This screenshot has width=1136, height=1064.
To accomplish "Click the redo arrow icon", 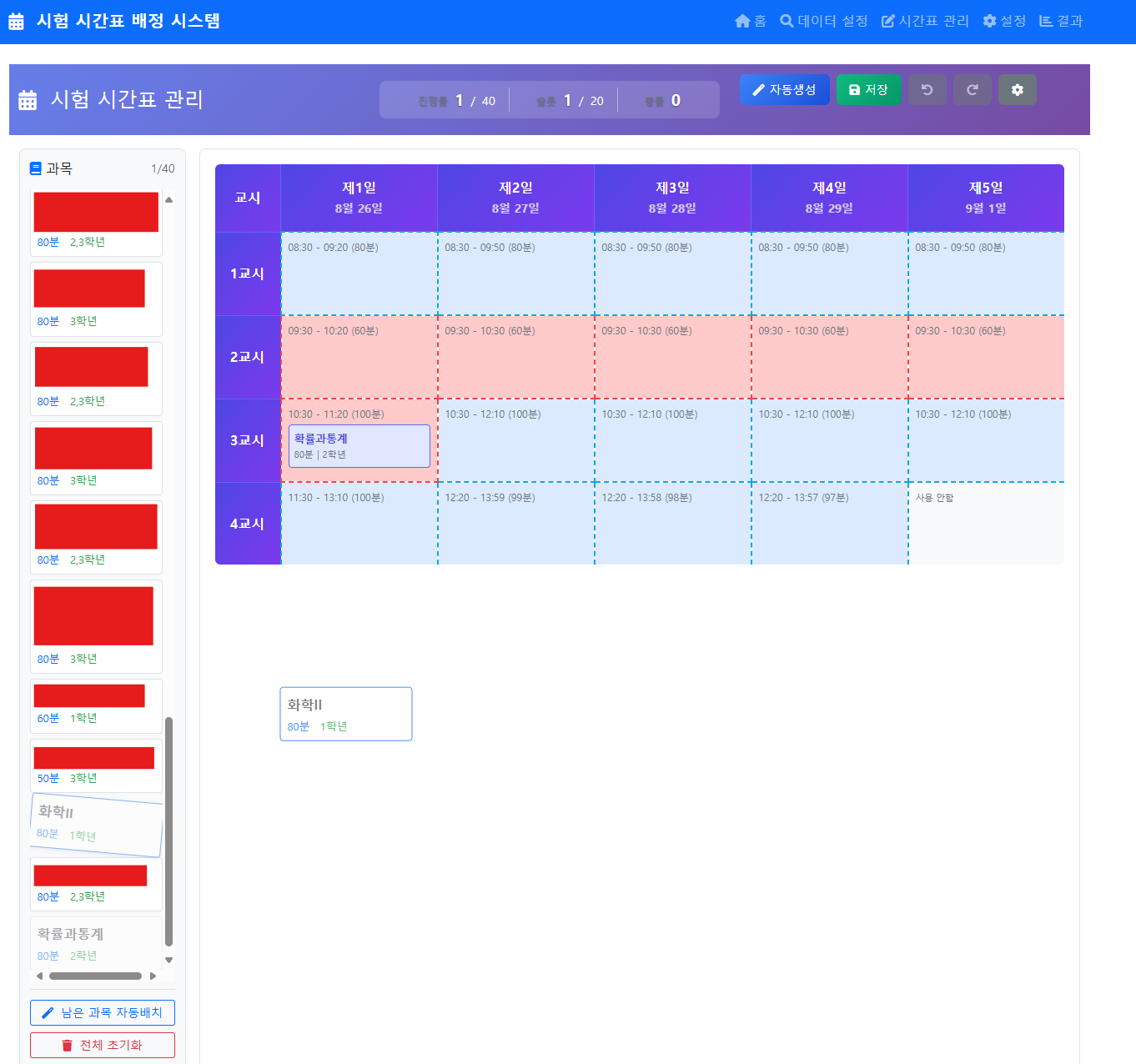I will pos(972,89).
